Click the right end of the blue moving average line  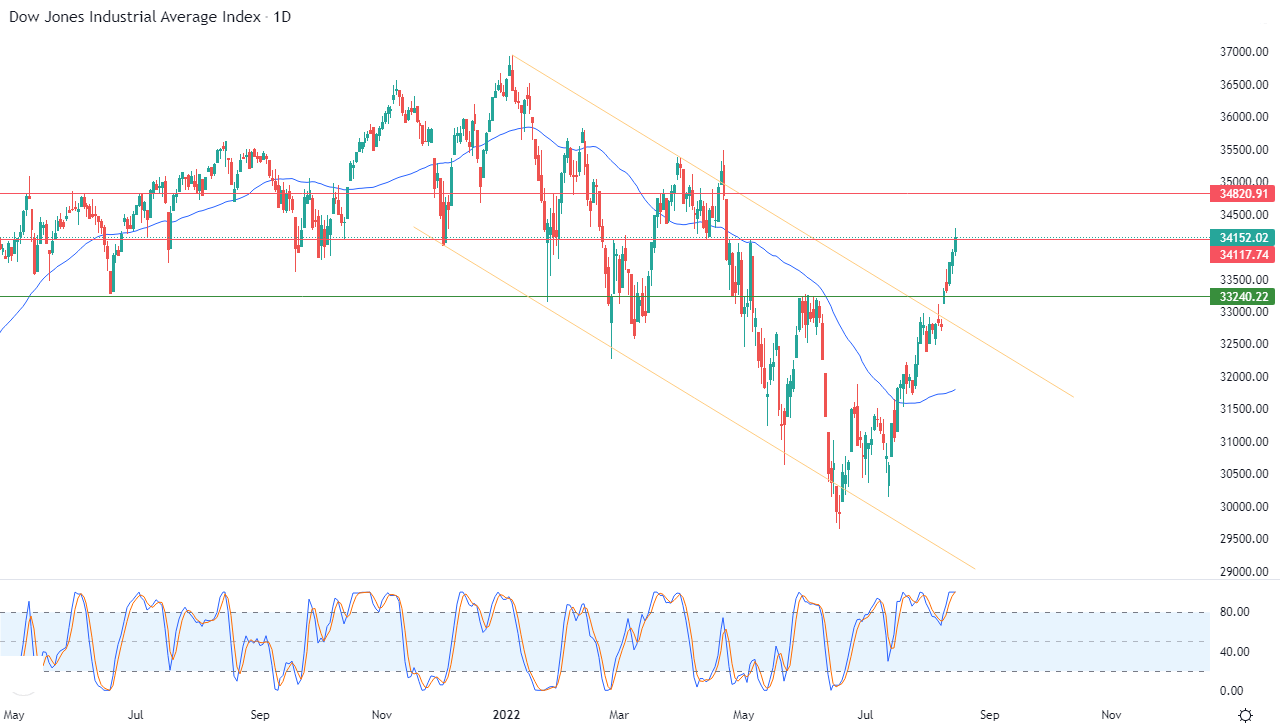point(953,390)
